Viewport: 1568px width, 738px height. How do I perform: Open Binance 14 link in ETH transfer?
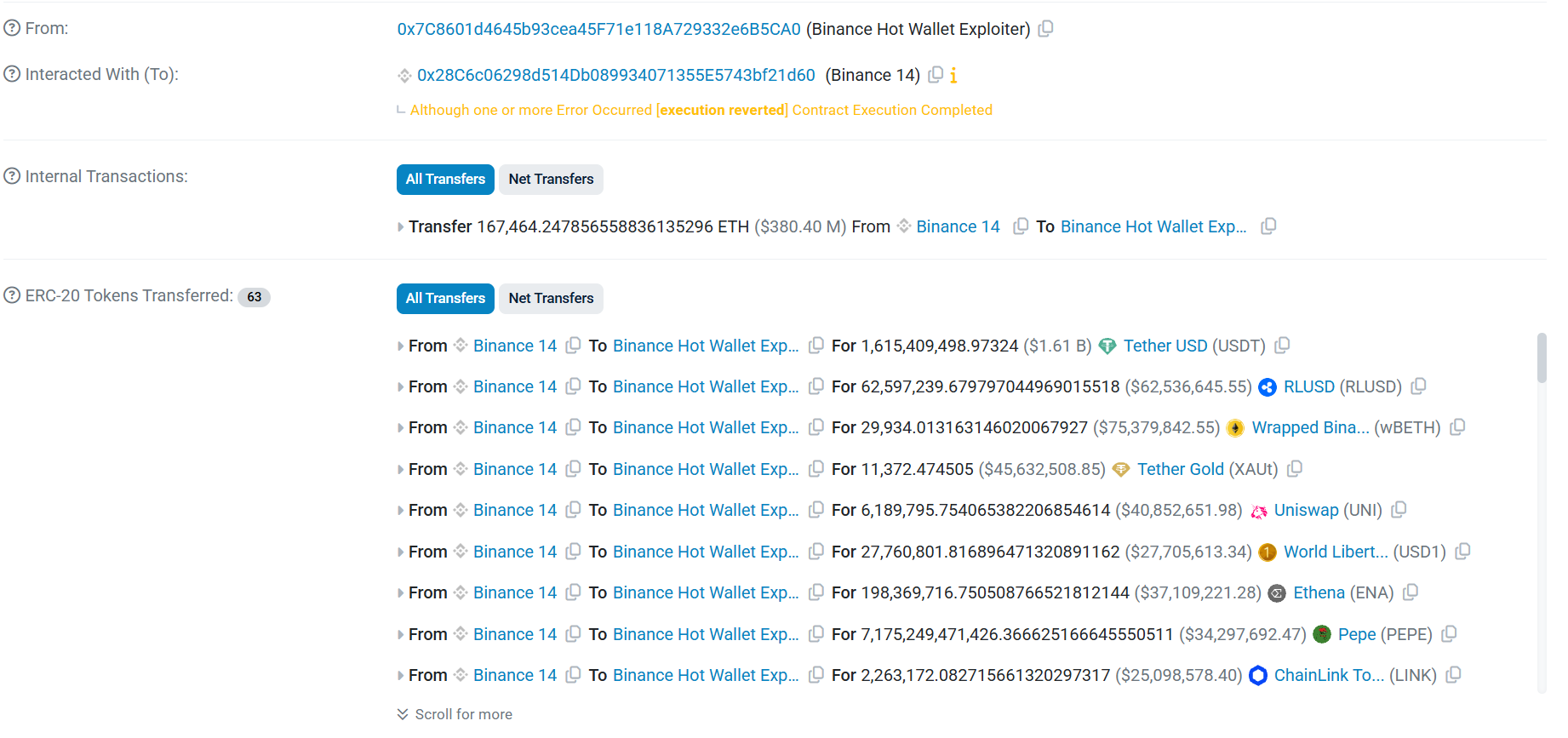pos(958,226)
